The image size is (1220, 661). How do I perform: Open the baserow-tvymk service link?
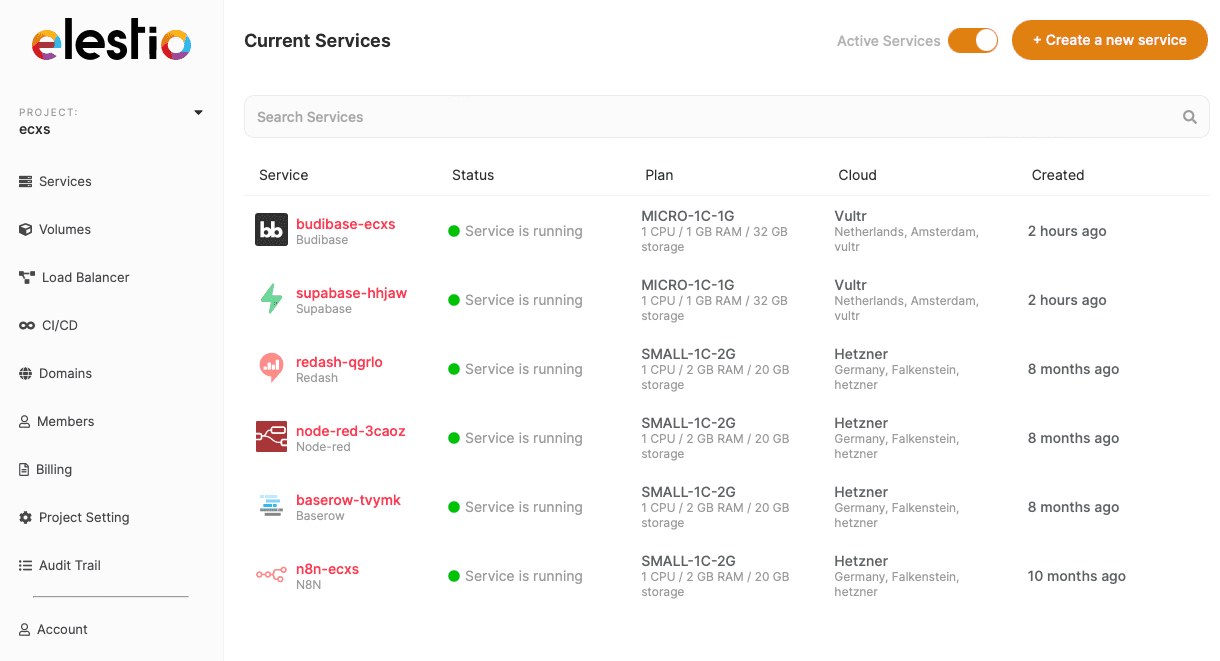coord(348,500)
